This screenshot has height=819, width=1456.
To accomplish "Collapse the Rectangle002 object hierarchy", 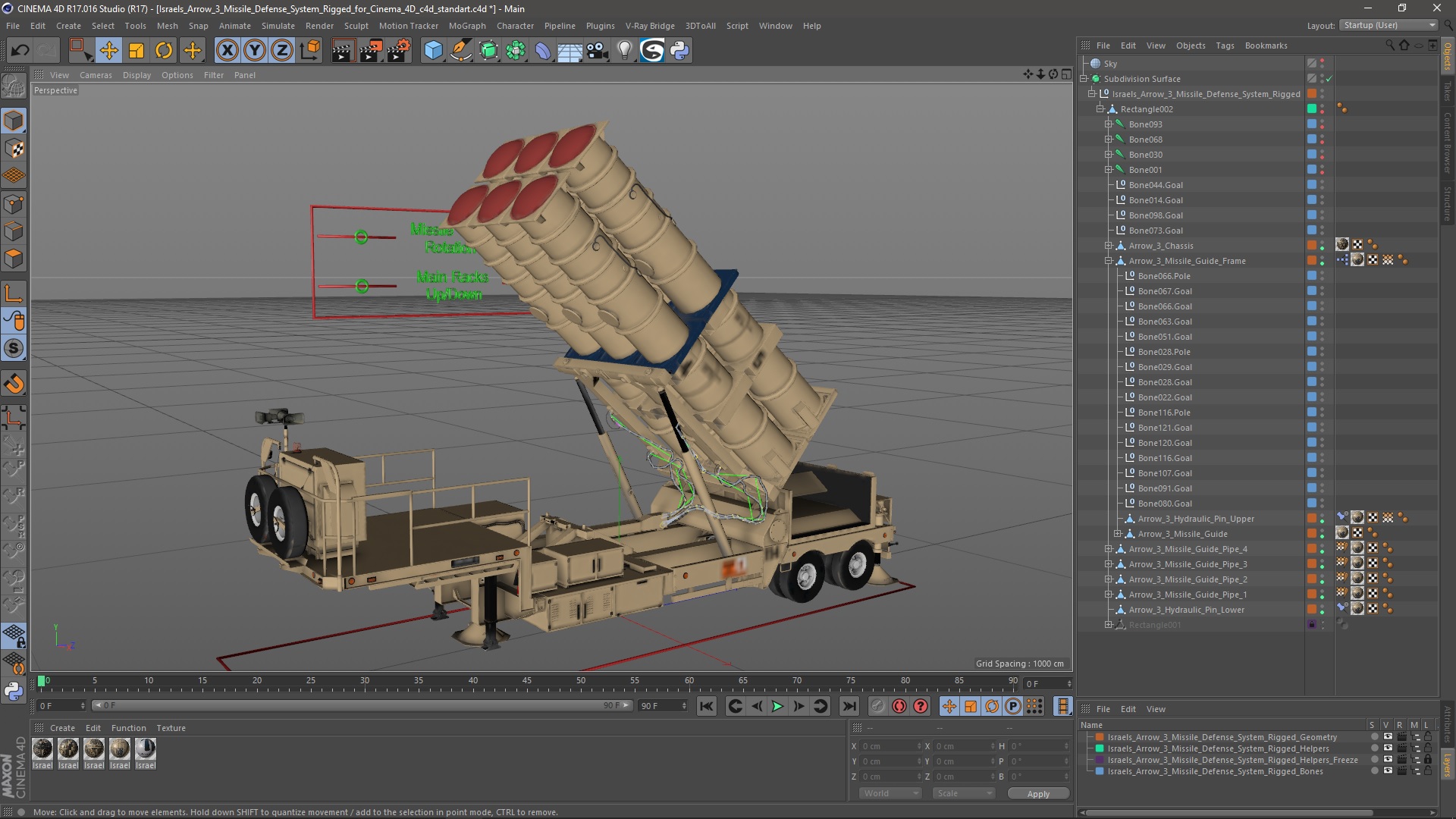I will 1100,109.
